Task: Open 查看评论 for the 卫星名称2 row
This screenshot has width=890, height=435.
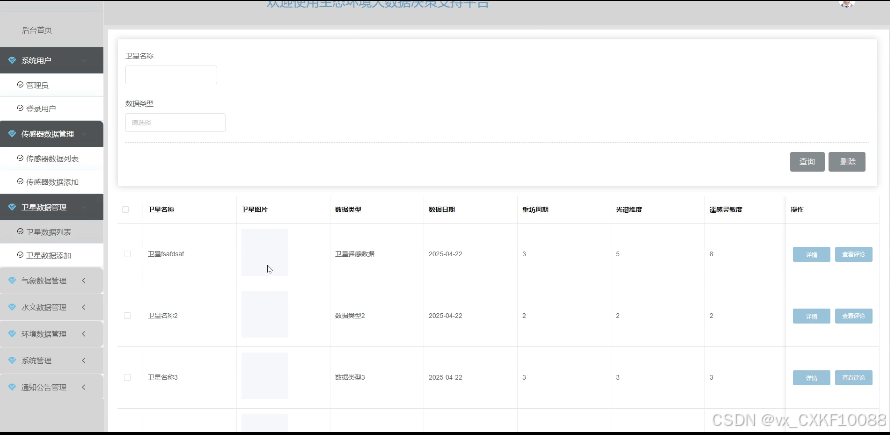Action: click(x=854, y=316)
